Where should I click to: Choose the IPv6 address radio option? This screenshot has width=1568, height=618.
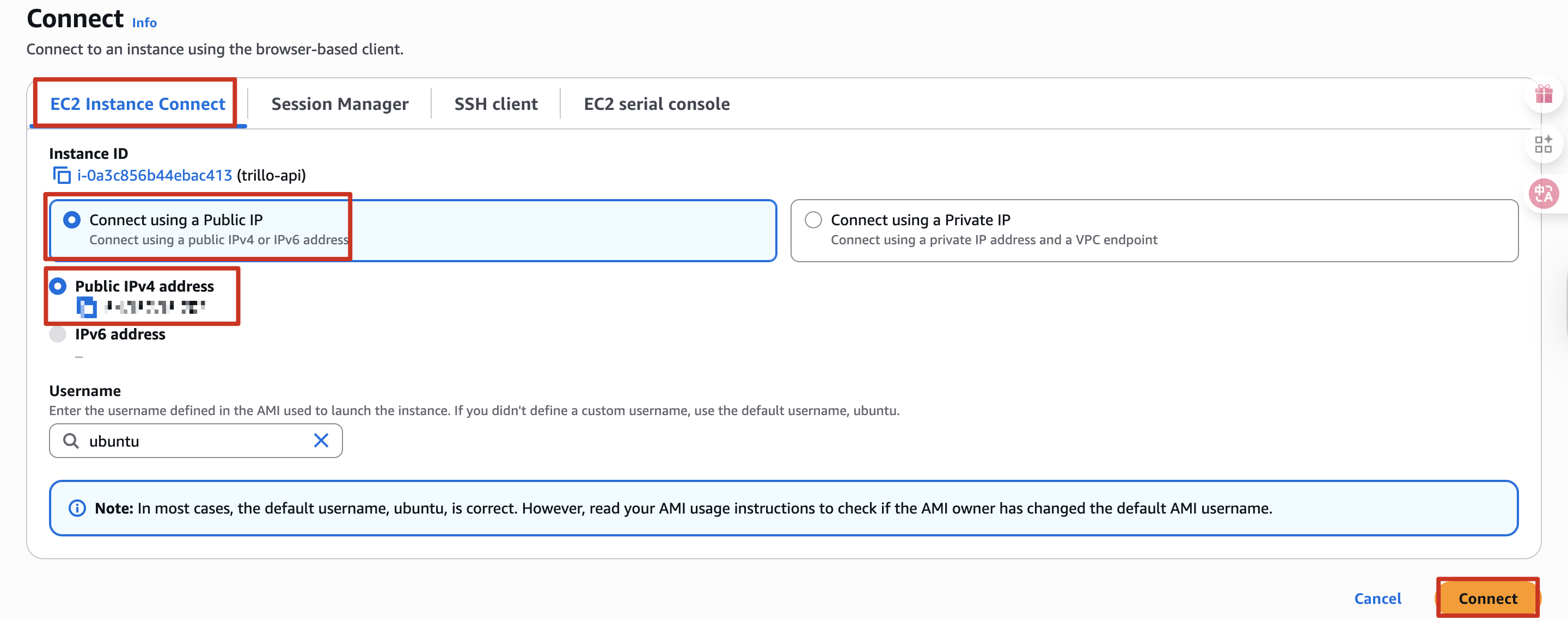click(58, 334)
